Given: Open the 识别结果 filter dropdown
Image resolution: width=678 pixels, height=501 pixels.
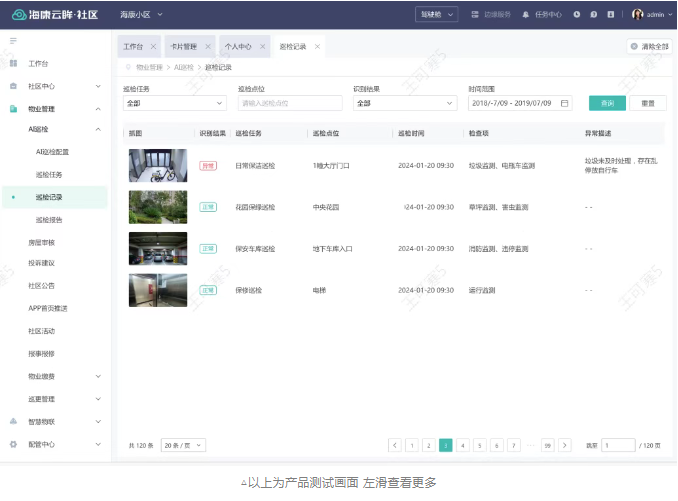Looking at the screenshot, I should (x=405, y=103).
